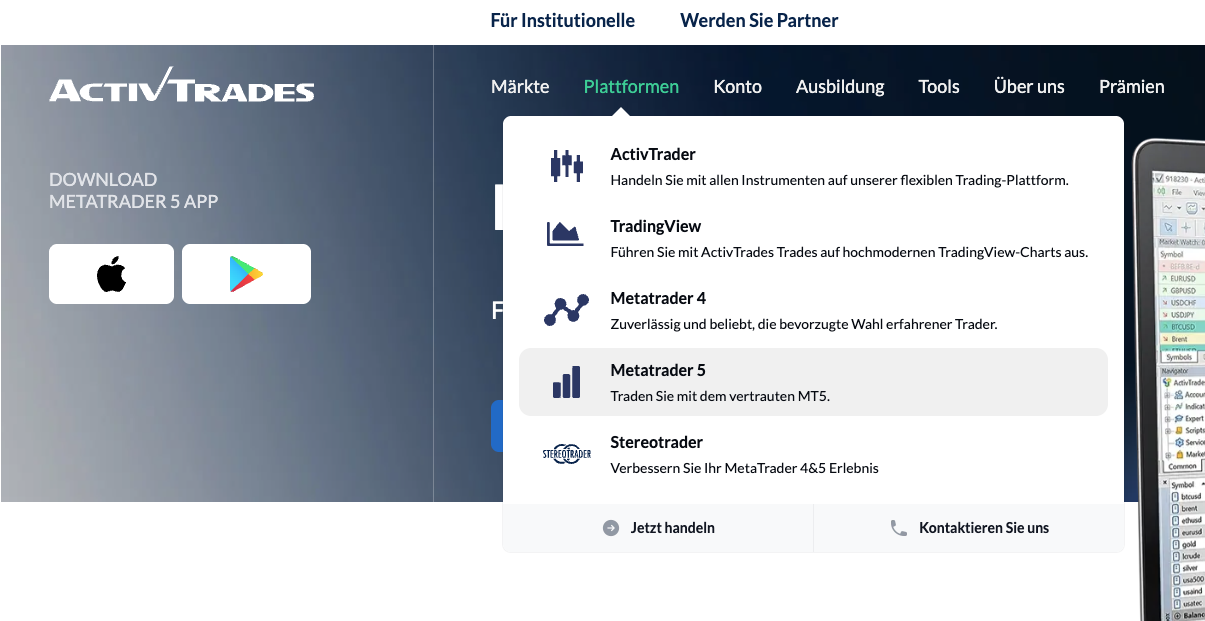Click the TradingView chart icon
The image size is (1205, 621).
pyautogui.click(x=566, y=233)
